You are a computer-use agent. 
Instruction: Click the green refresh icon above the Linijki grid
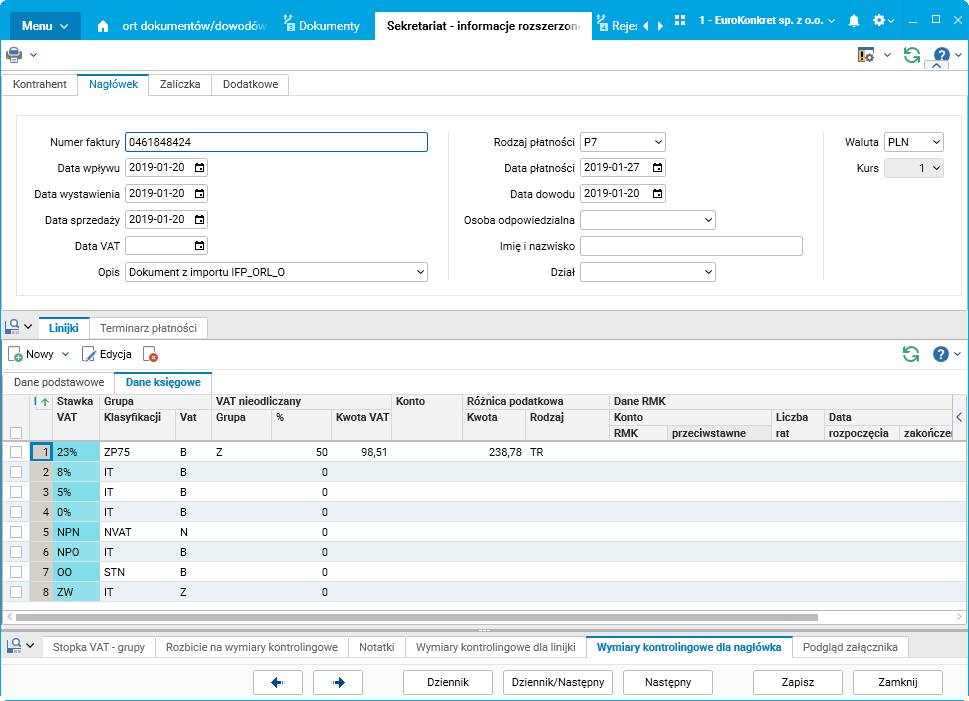(910, 354)
